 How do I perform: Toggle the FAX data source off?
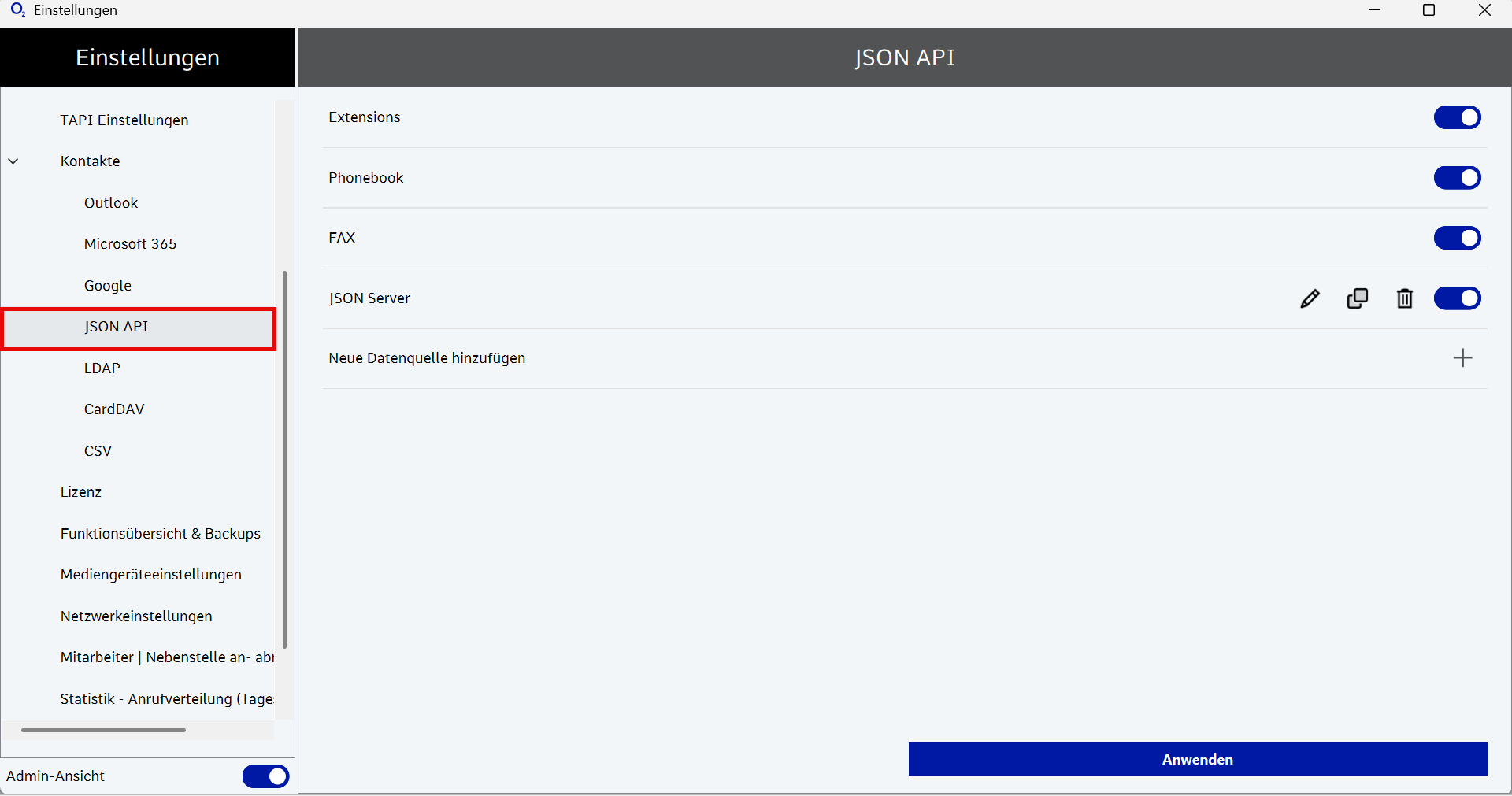tap(1457, 238)
